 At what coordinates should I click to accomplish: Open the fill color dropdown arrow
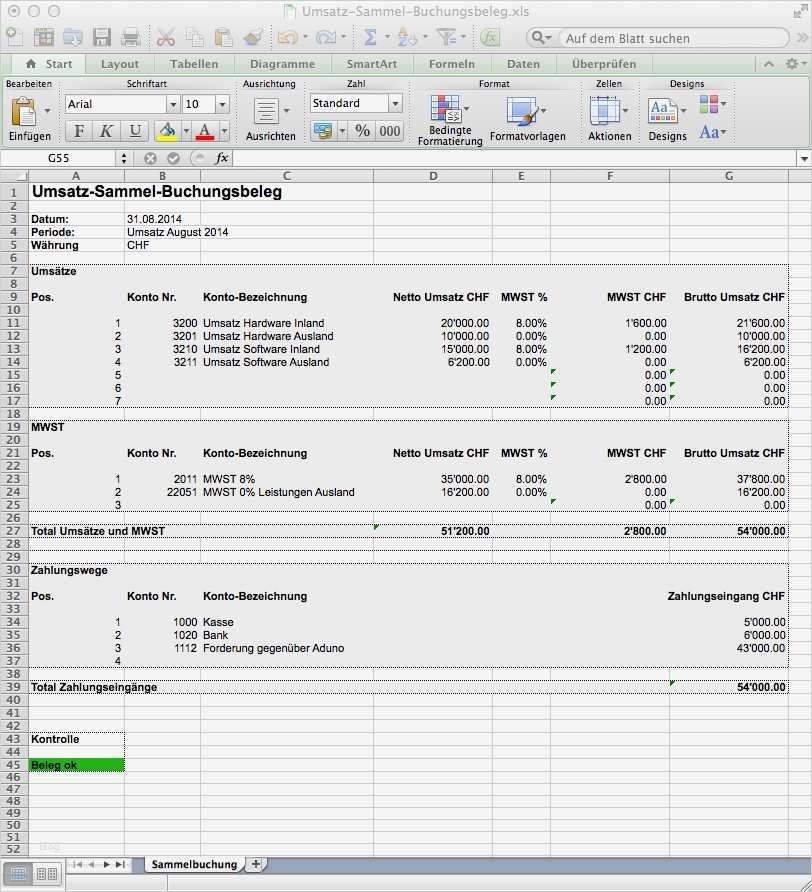(186, 131)
